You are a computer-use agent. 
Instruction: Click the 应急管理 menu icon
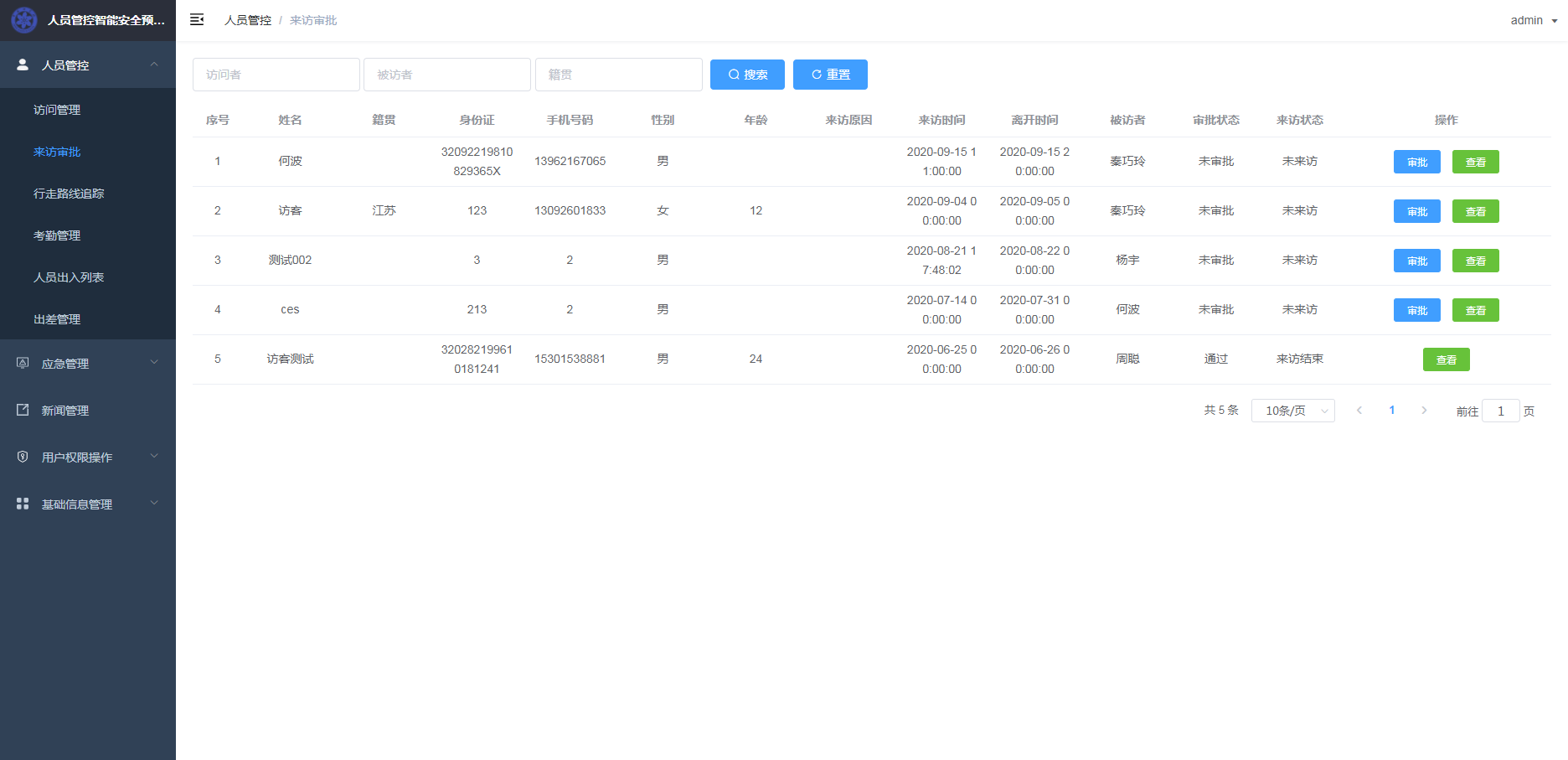[x=23, y=363]
